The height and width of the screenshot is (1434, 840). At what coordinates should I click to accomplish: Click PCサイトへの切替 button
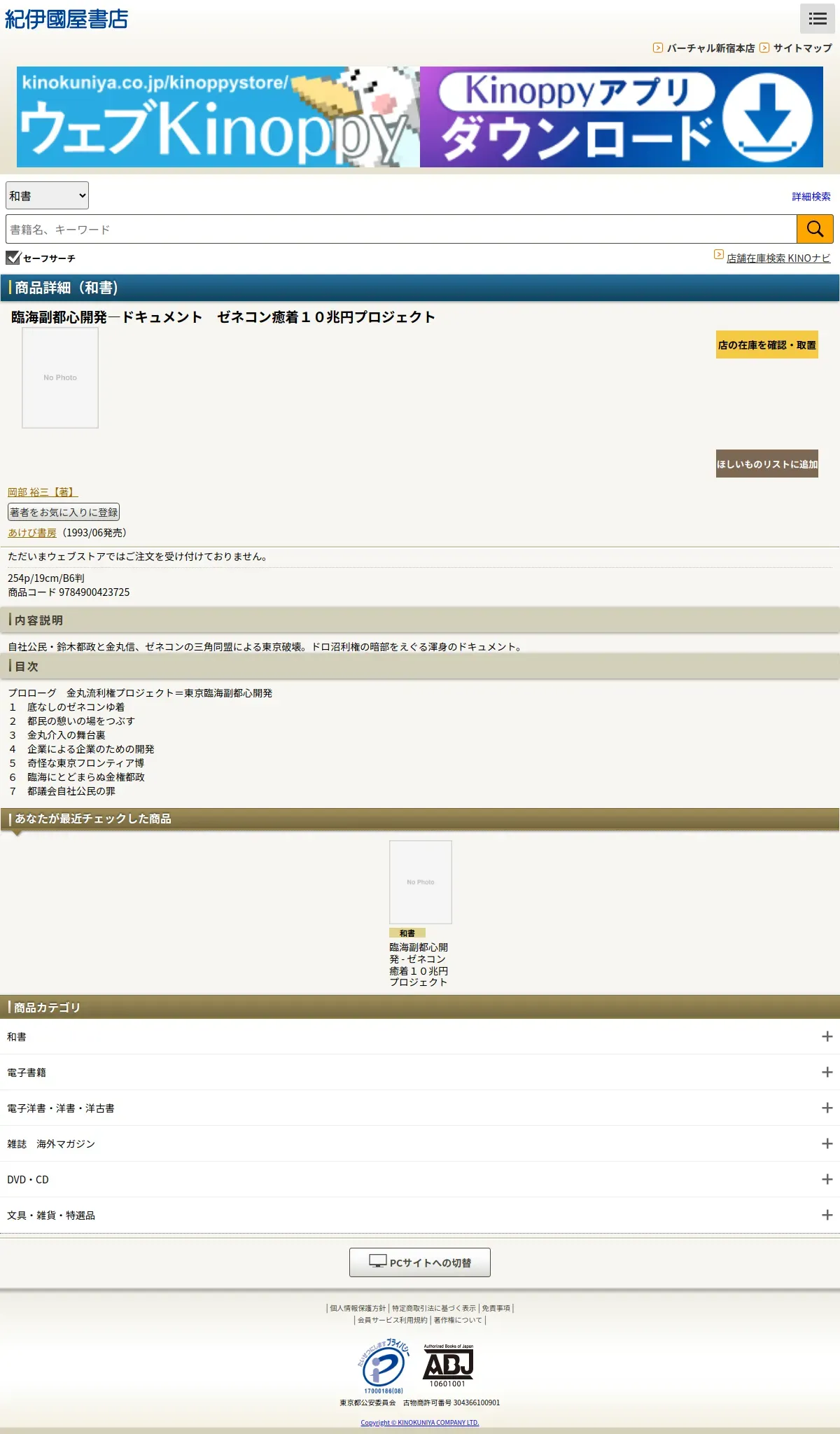[x=420, y=1262]
